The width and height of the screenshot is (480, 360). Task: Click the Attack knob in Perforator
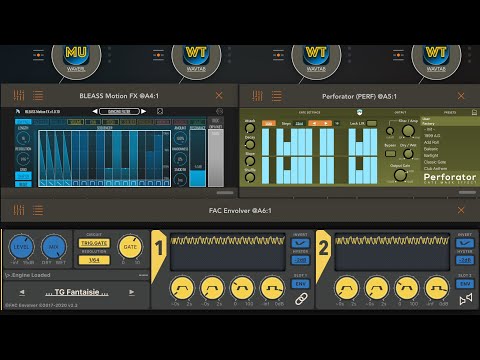click(250, 128)
